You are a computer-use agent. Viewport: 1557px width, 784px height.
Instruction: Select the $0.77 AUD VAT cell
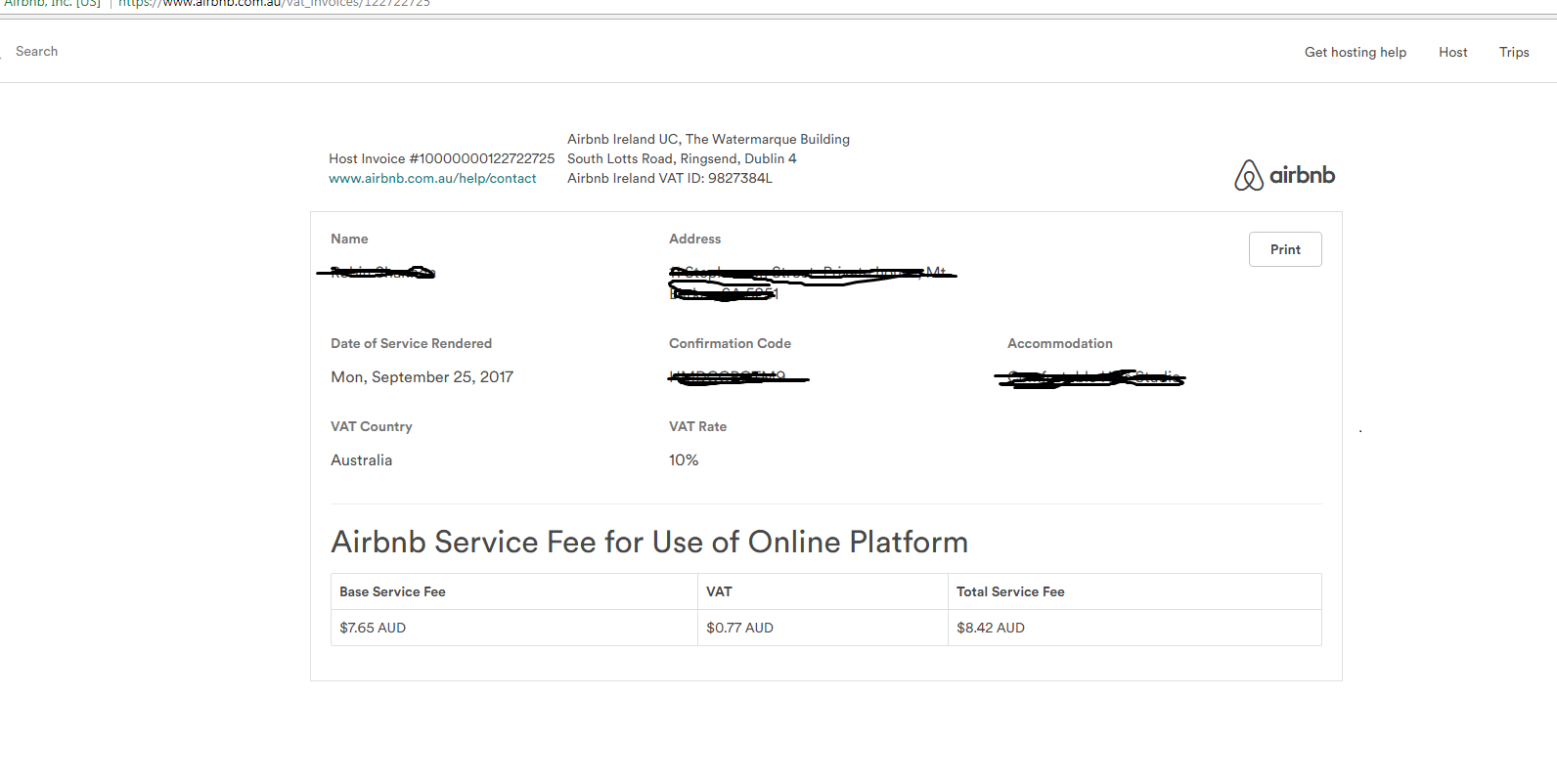[x=739, y=628]
